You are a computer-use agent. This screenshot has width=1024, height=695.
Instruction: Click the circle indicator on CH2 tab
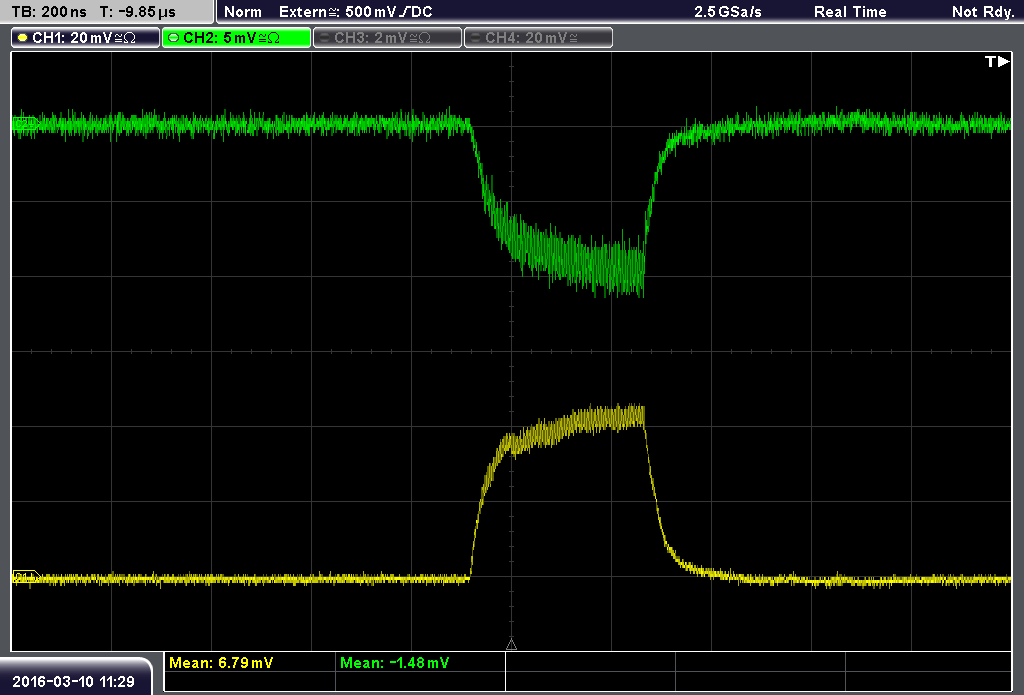pyautogui.click(x=174, y=38)
